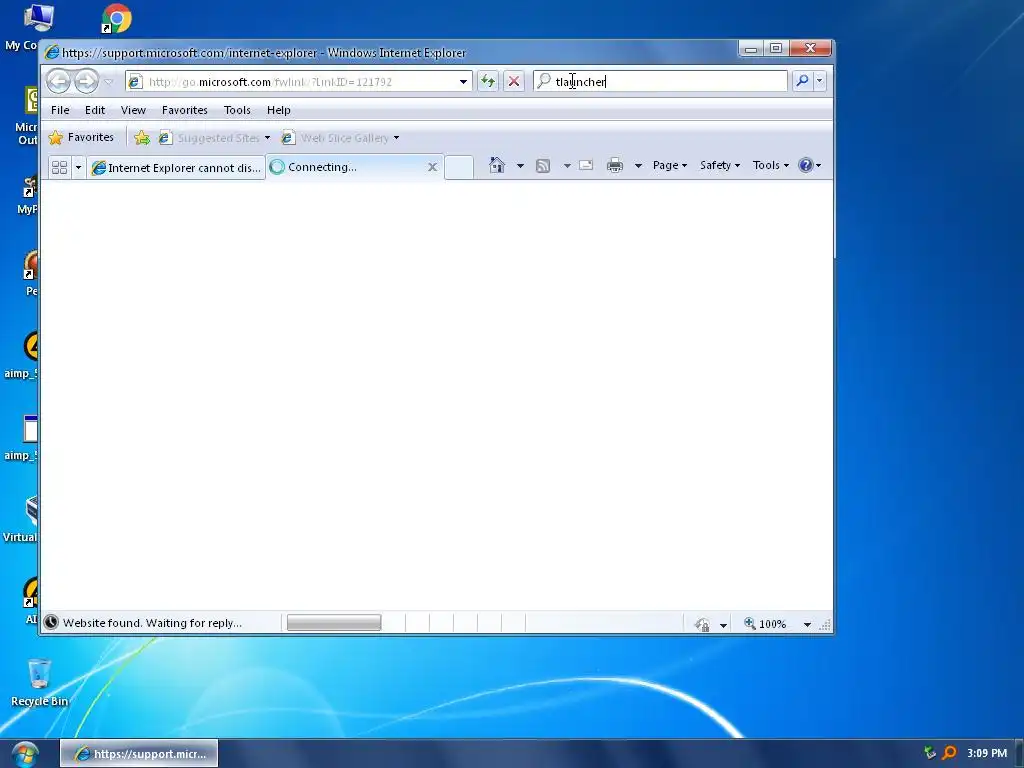The image size is (1024, 768).
Task: Click the status bar security lock icon
Action: pos(703,624)
